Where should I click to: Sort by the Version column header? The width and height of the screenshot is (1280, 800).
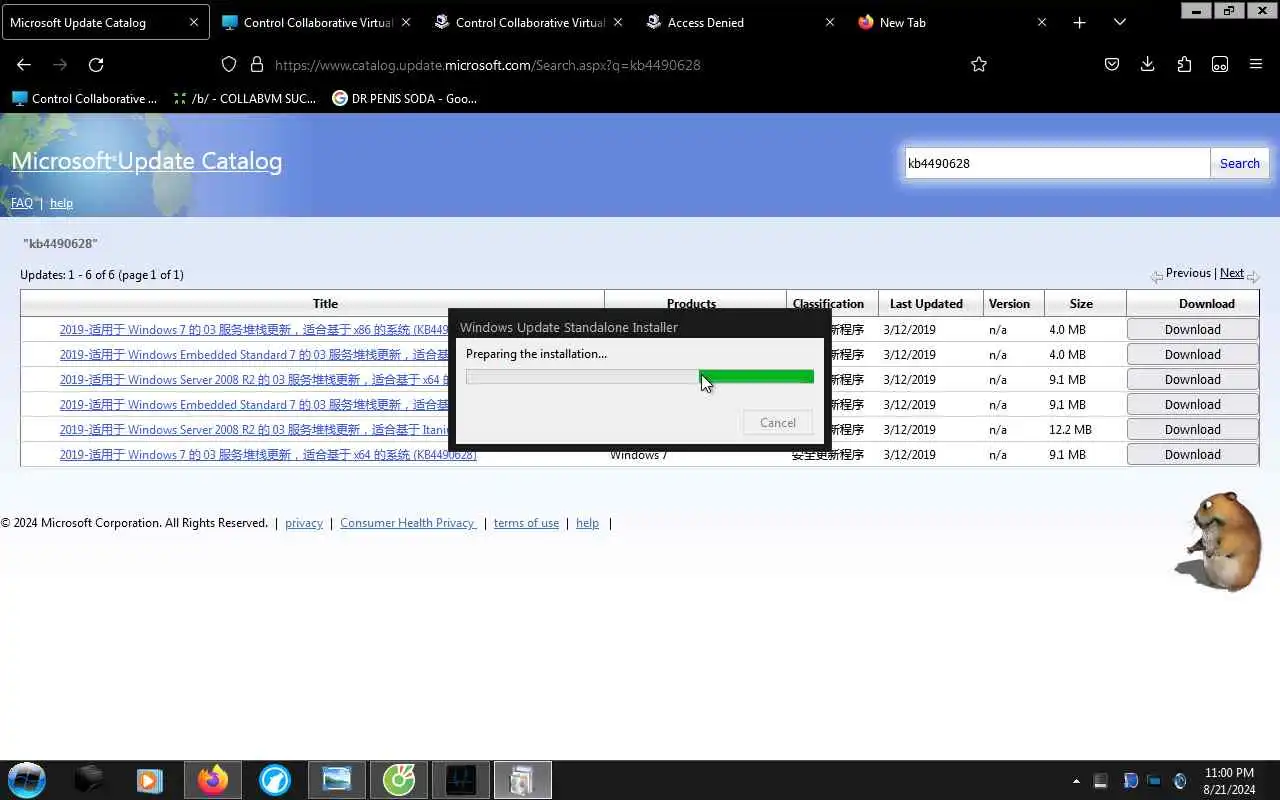click(1009, 303)
